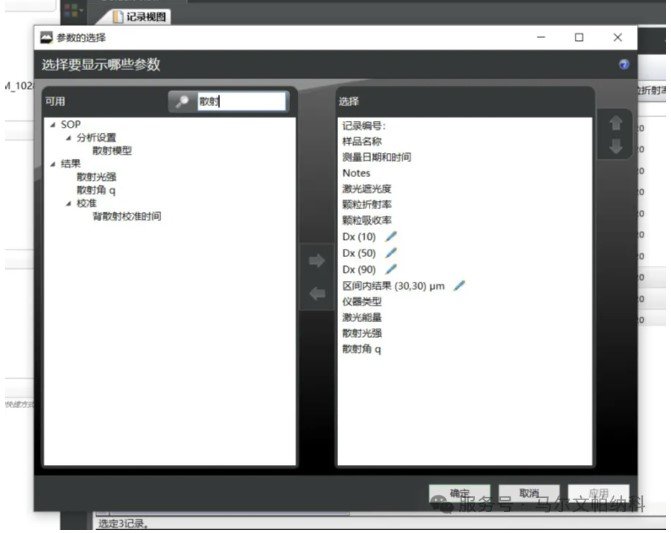Viewport: 671px width, 533px height.
Task: Click the magnifier search icon
Action: click(182, 101)
